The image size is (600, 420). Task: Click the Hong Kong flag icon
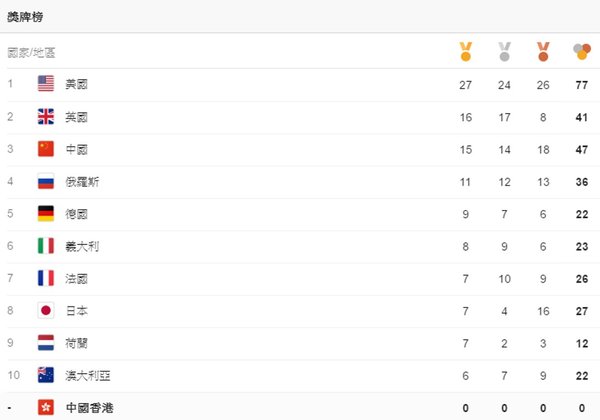(x=46, y=407)
